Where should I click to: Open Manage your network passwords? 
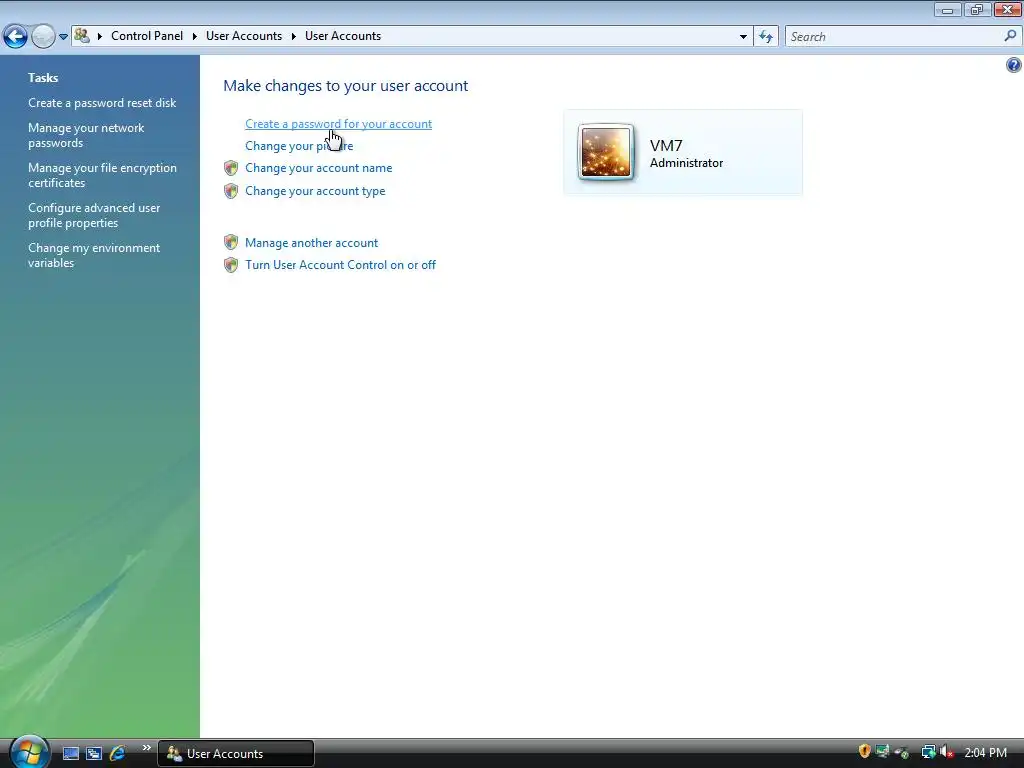(86, 135)
